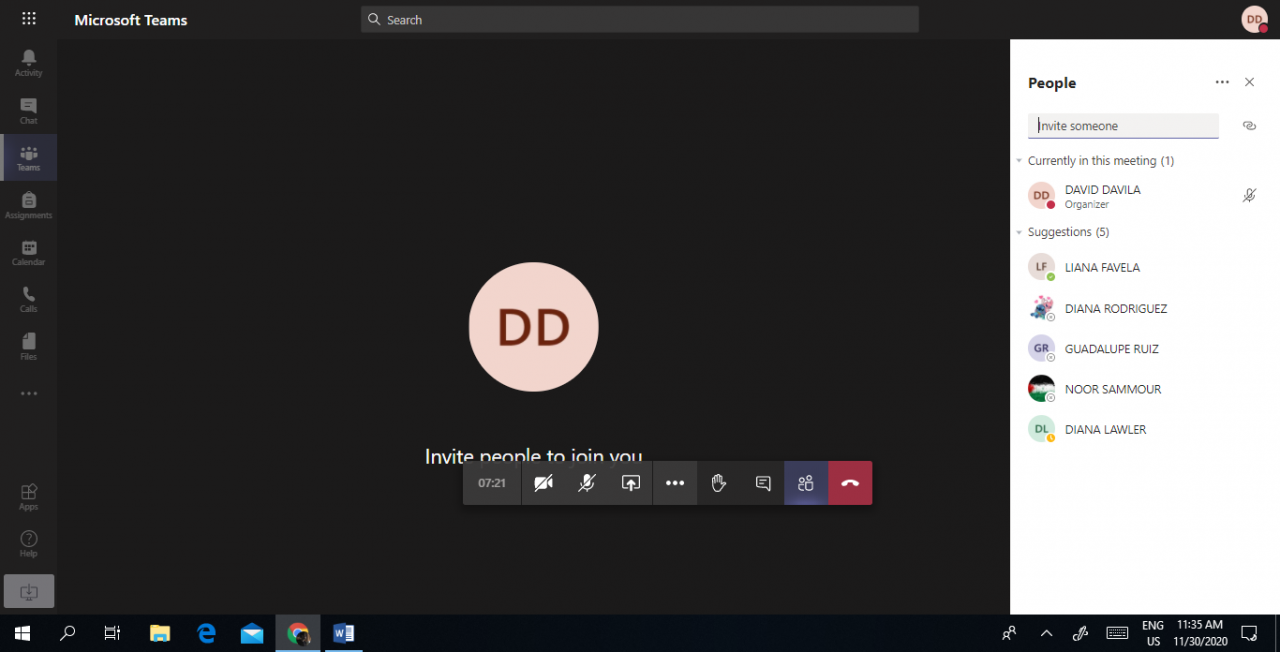Click the 07:21 call duration timer
1280x652 pixels.
pos(492,483)
